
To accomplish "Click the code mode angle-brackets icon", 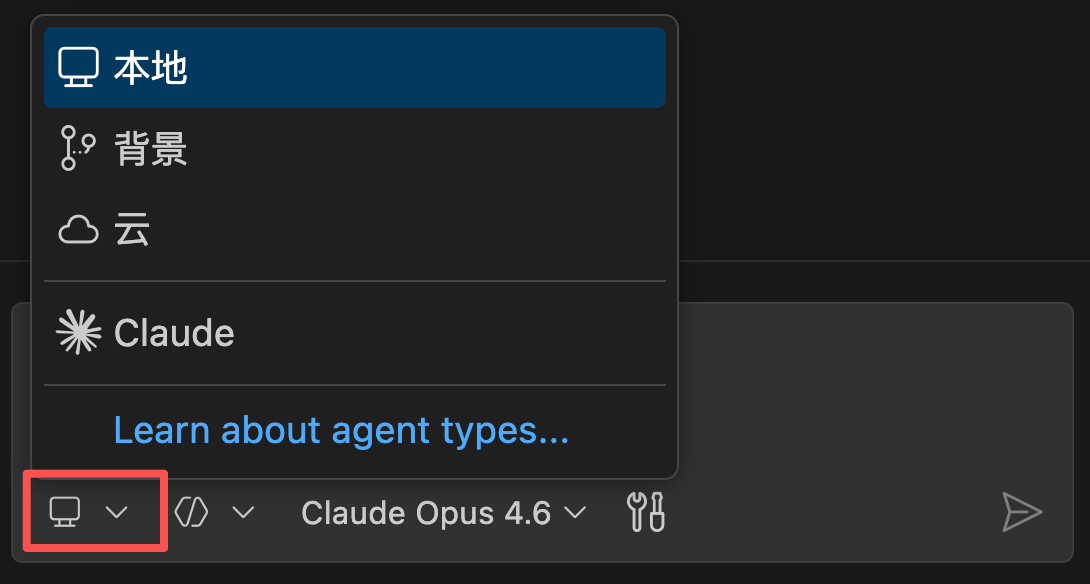I will 190,512.
